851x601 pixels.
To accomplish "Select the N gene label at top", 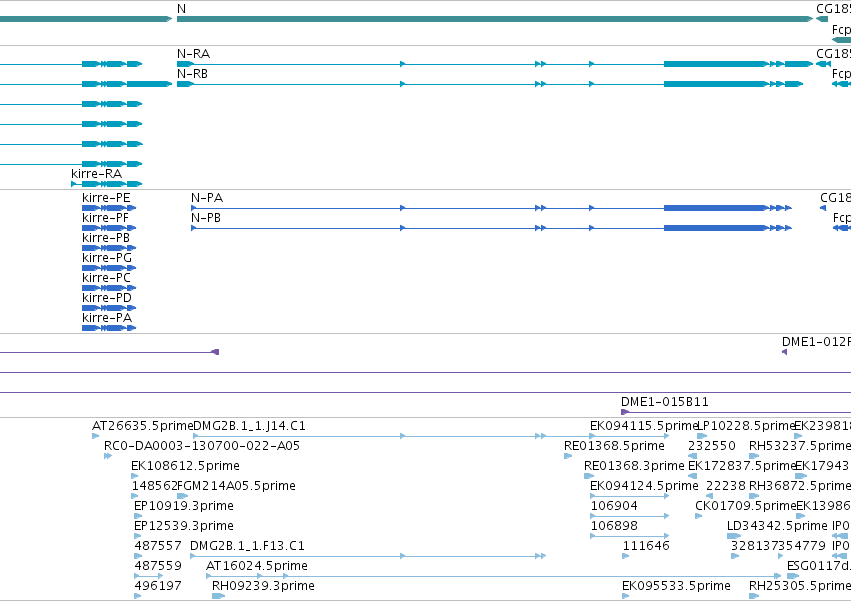I will tap(181, 9).
